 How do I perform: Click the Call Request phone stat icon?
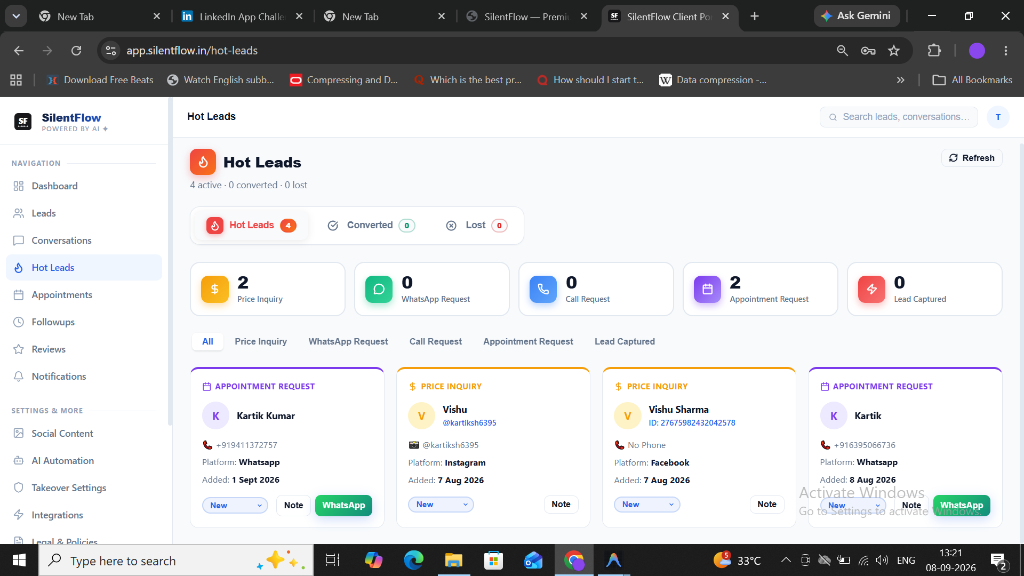(x=543, y=289)
